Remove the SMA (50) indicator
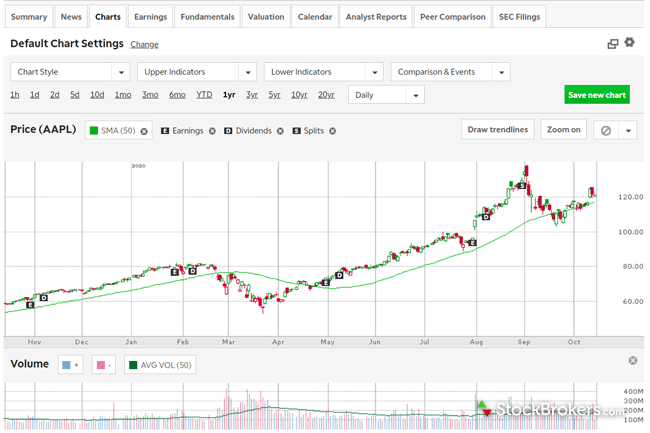Screen dimensions: 650x433 coord(144,131)
